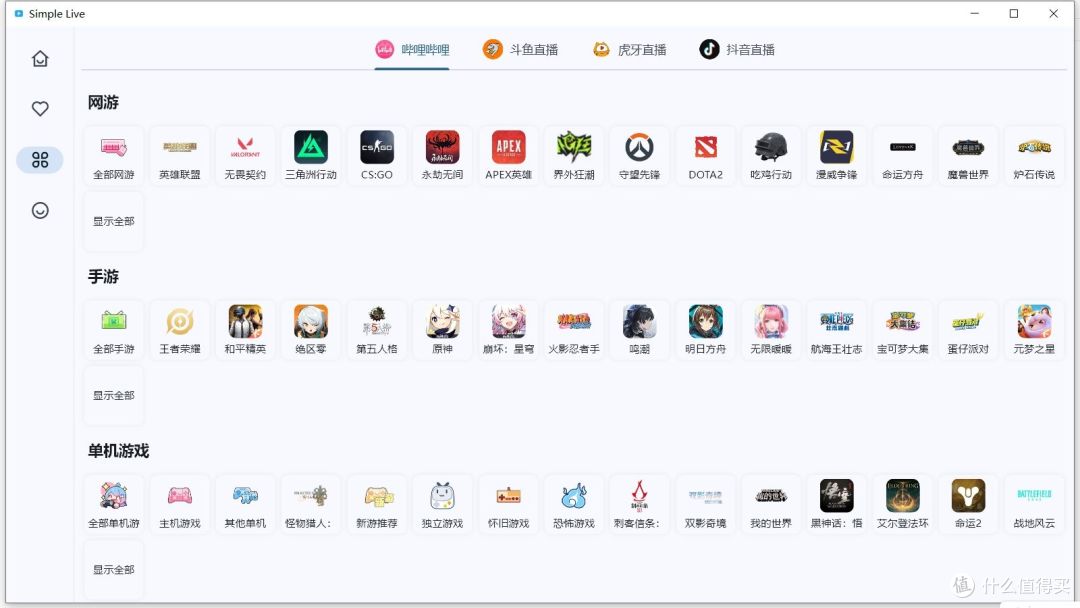Switch to the 虎牙直播 tab
1080x608 pixels.
629,50
